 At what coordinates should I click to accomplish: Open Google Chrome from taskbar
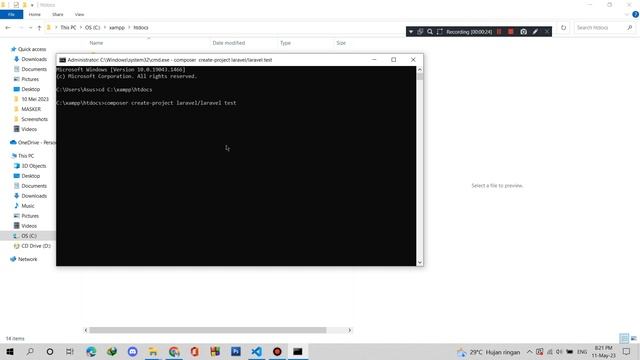click(174, 352)
